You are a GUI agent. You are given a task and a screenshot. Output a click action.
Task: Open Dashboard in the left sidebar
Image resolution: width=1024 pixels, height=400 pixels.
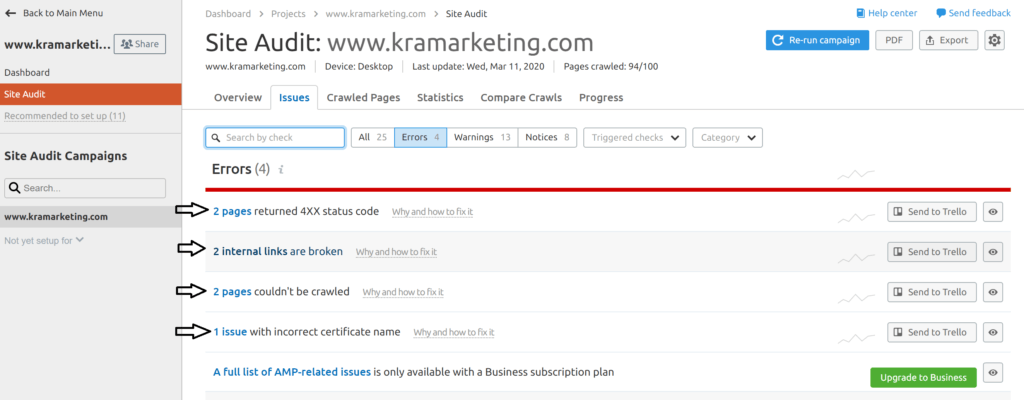tap(27, 73)
